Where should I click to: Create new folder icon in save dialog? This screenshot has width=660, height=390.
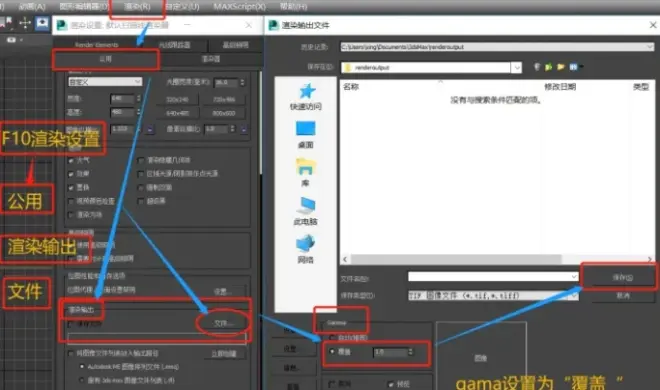pyautogui.click(x=561, y=67)
